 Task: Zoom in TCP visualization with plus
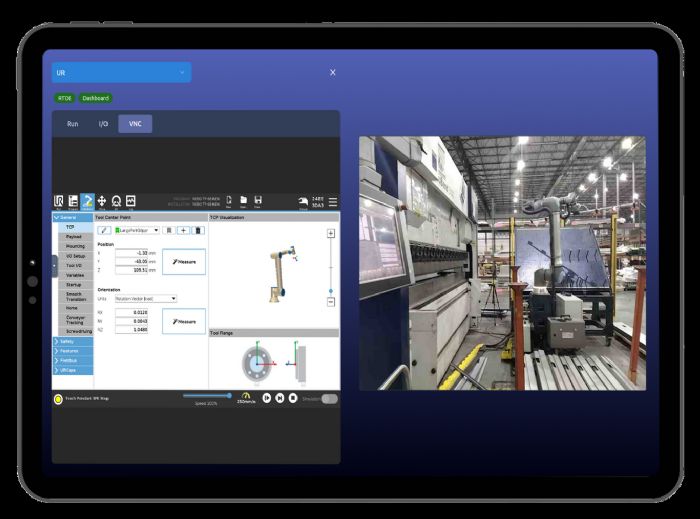click(331, 233)
